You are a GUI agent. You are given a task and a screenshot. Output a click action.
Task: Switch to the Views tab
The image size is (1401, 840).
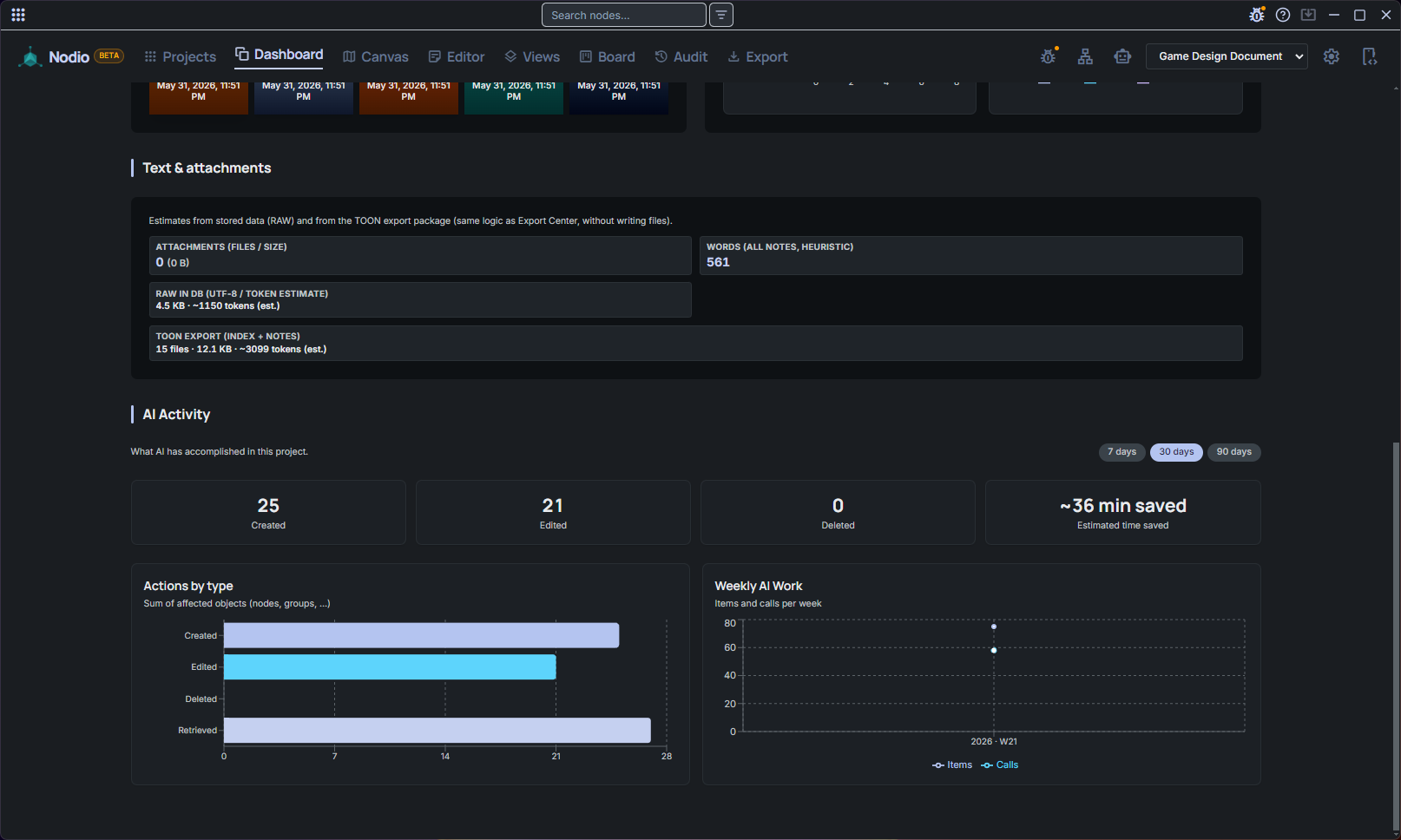532,56
